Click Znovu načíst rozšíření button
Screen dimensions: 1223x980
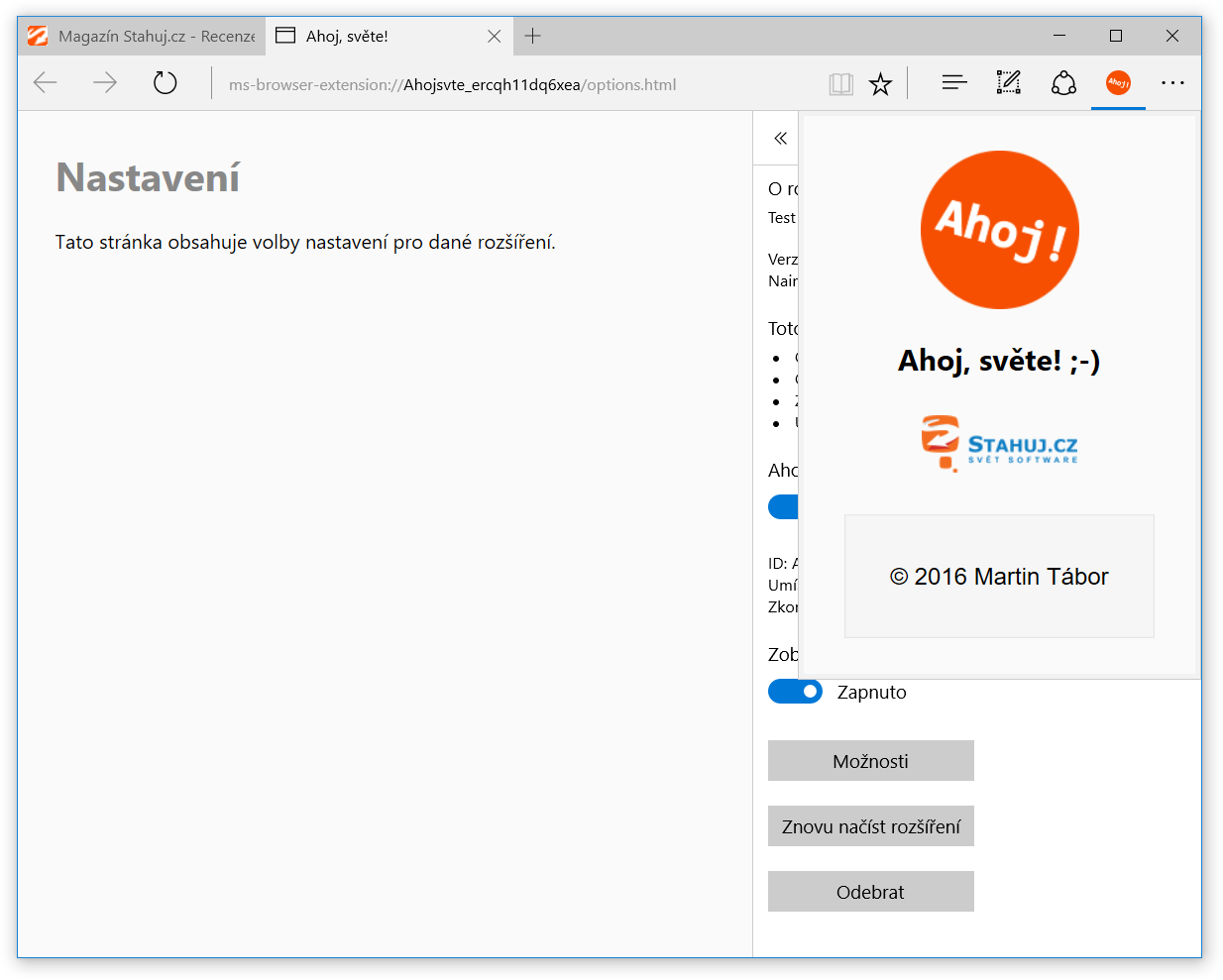click(x=871, y=826)
